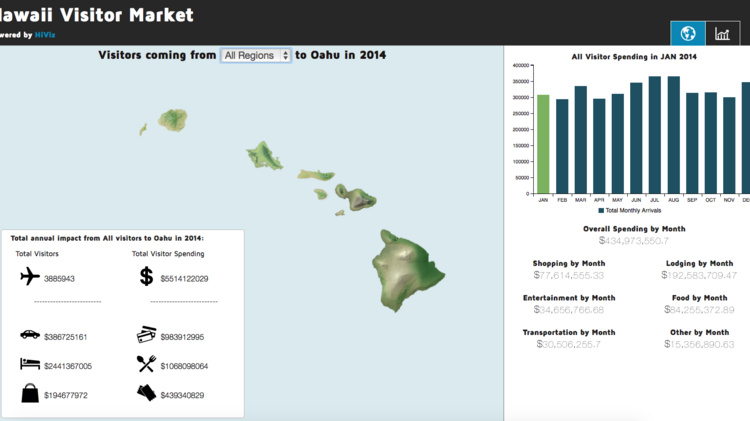
Task: Click the credit cards icon
Action: [147, 335]
